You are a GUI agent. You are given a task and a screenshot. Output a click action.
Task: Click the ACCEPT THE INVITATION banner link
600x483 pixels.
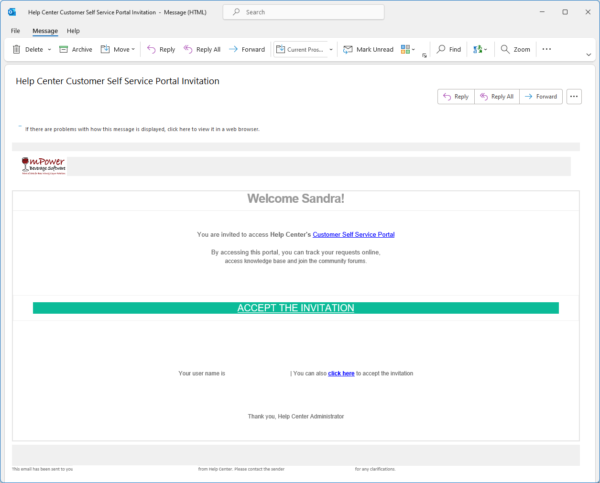[295, 308]
